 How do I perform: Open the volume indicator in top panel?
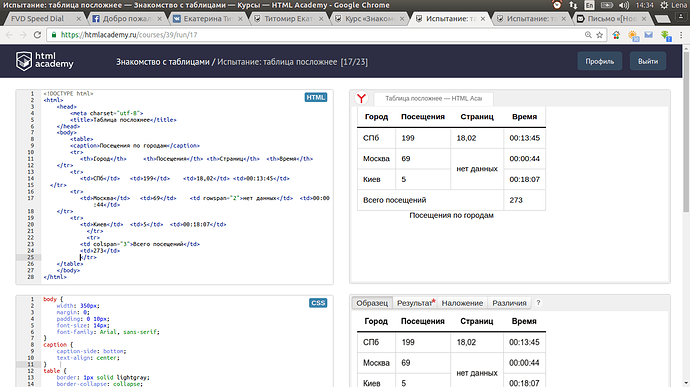(624, 5)
